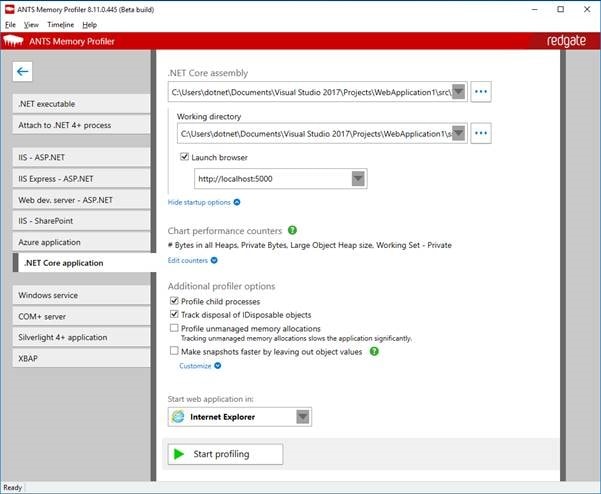Open the Timeline menu
Image resolution: width=601 pixels, height=494 pixels.
pyautogui.click(x=61, y=25)
